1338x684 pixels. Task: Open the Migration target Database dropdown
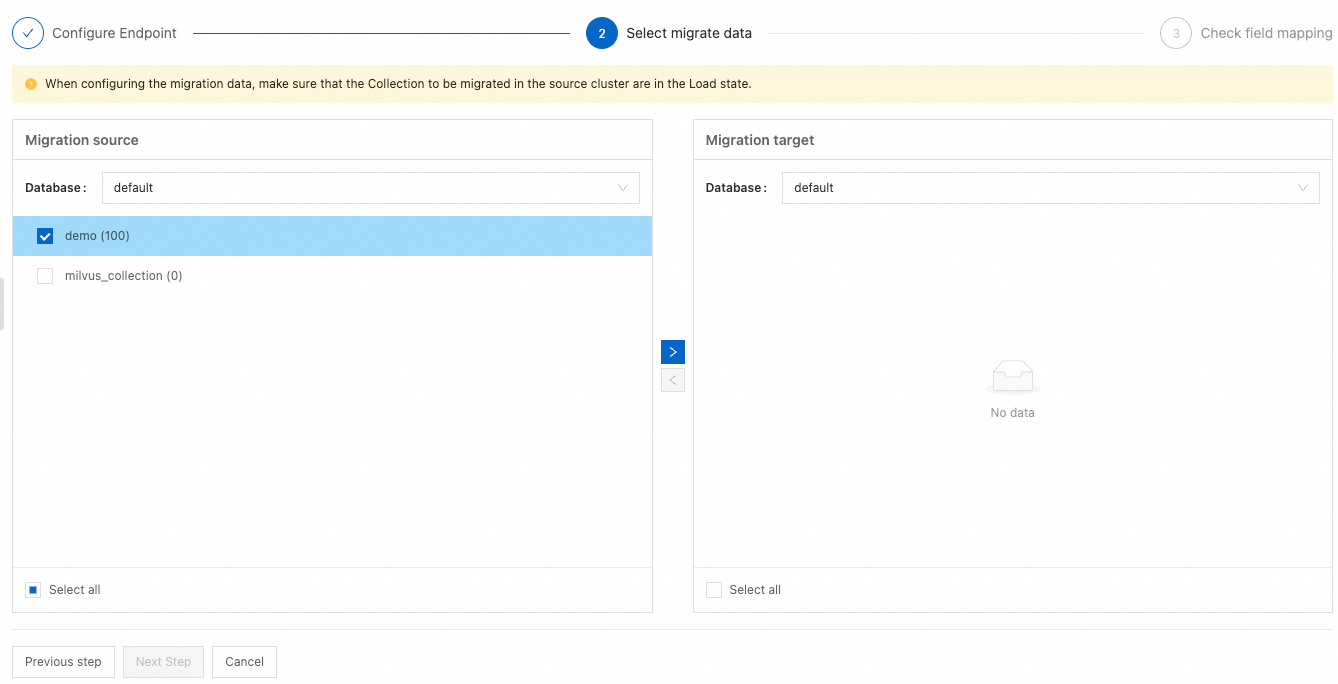tap(1050, 188)
